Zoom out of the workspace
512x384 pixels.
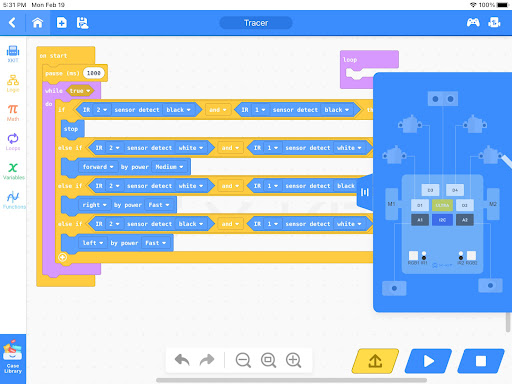(x=243, y=360)
